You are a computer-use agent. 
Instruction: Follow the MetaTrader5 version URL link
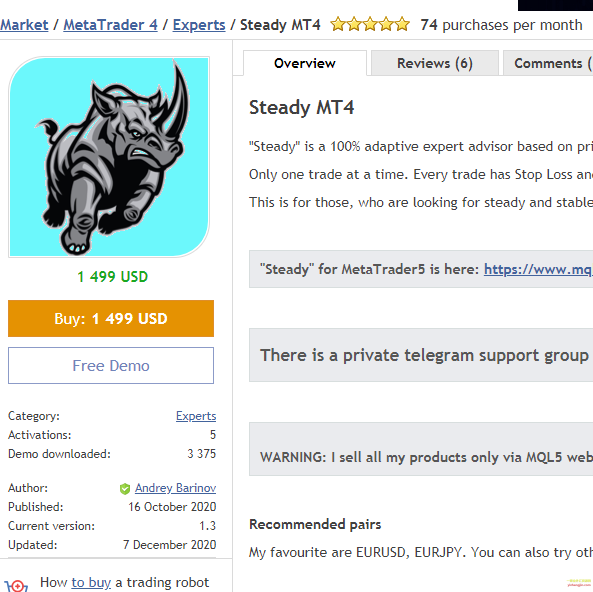[x=539, y=269]
